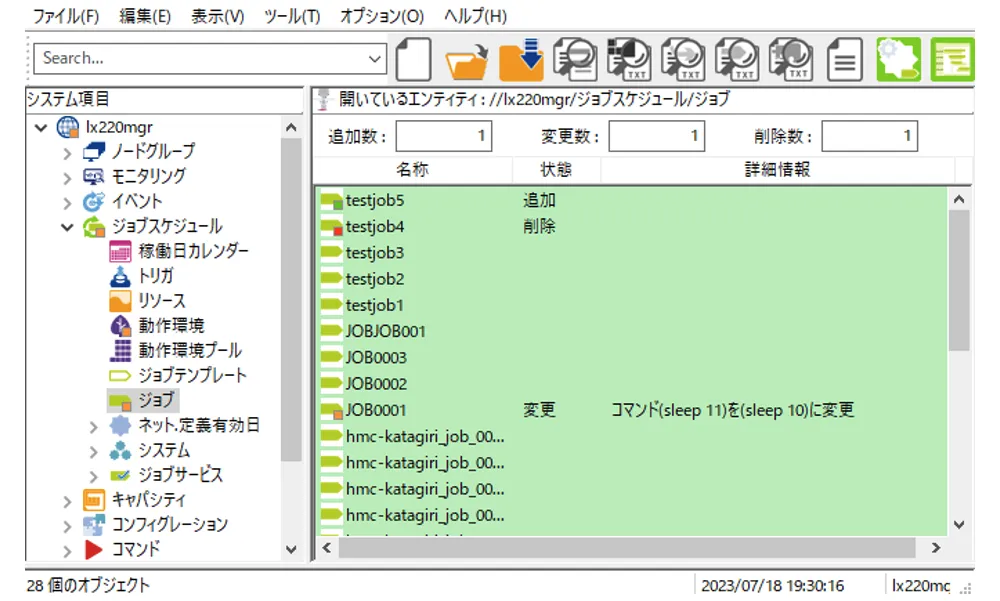Screen dimensions: 1000x601
Task: Expand the モニタリング tree node
Action: (67, 178)
